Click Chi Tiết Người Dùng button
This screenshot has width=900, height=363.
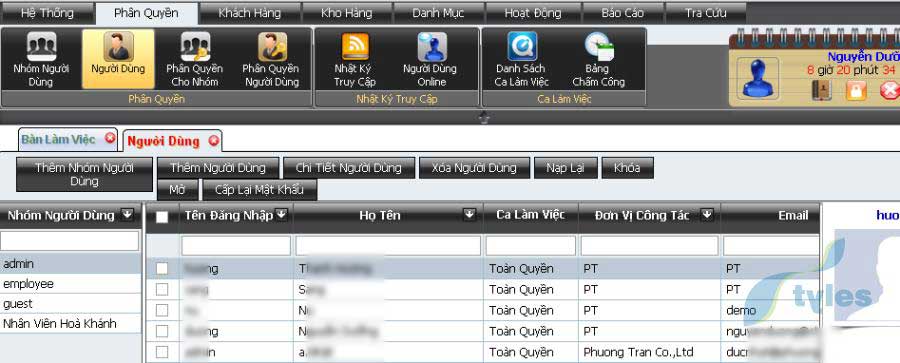pos(348,168)
